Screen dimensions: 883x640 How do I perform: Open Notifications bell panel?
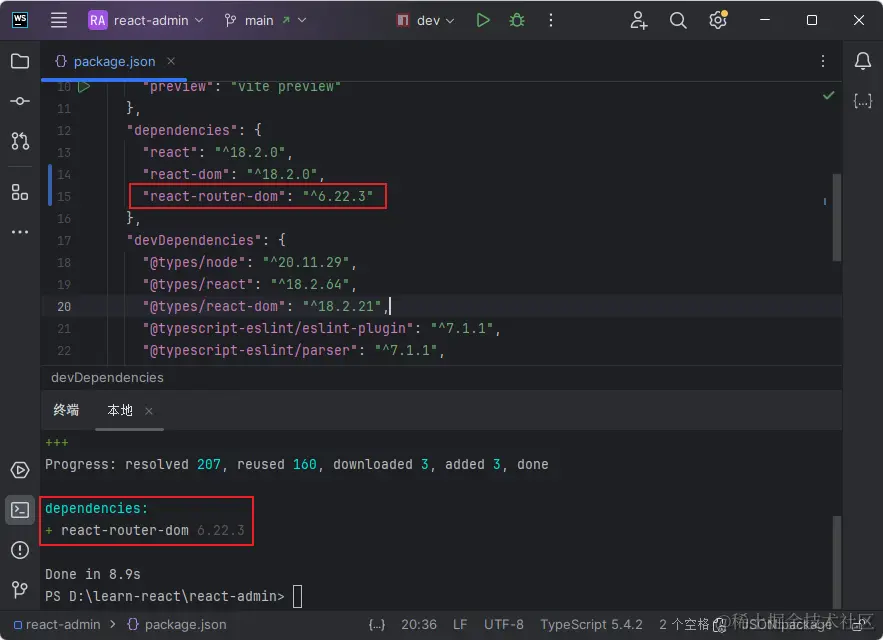[863, 61]
